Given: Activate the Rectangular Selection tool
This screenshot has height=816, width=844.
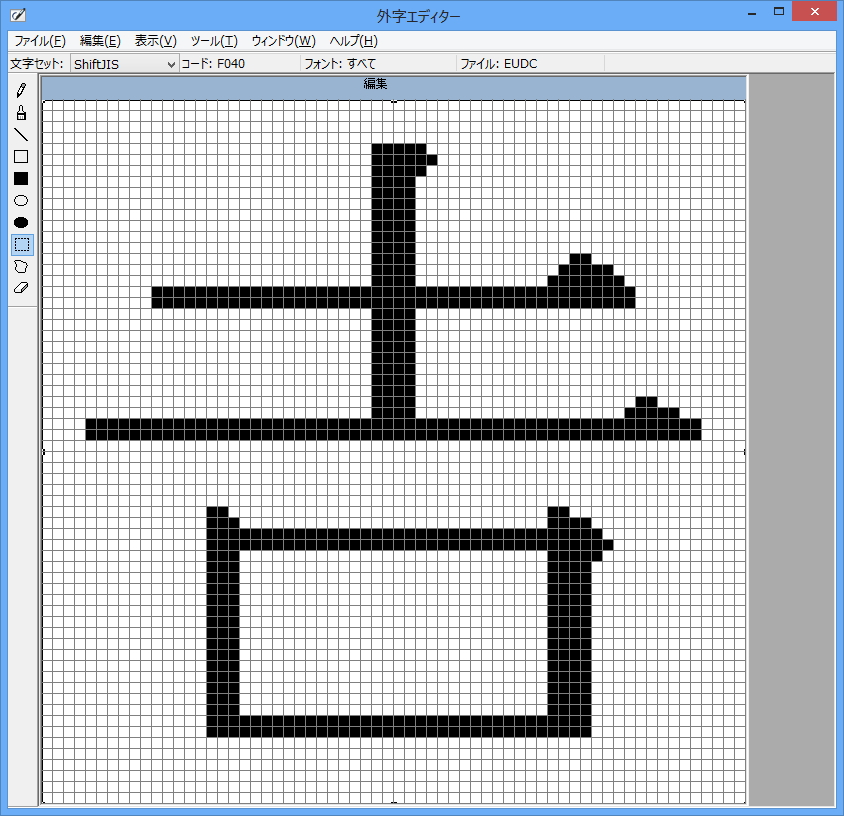Looking at the screenshot, I should (x=21, y=245).
